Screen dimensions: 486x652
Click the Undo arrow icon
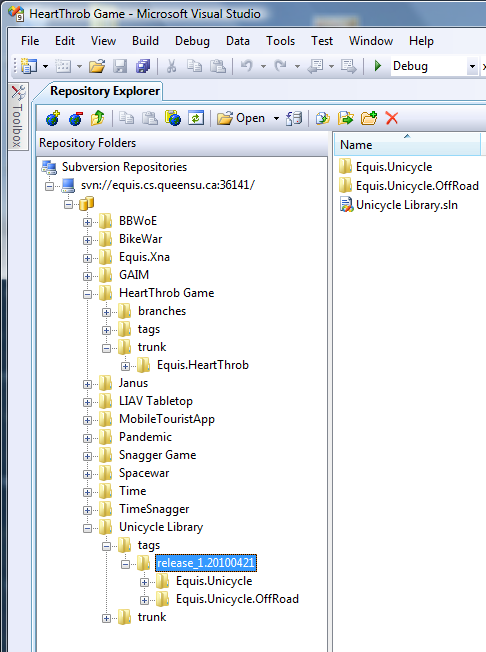pos(247,66)
